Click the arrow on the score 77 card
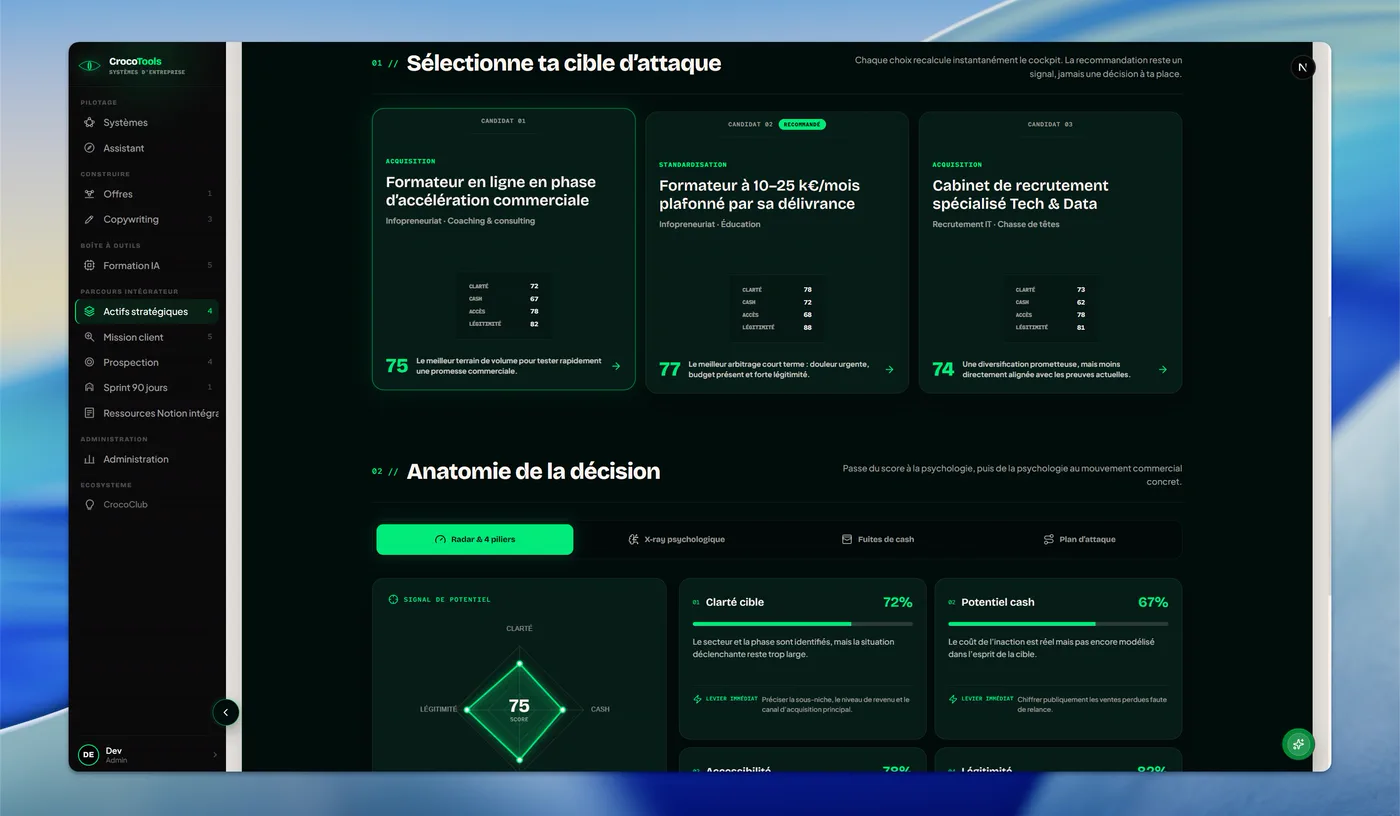Viewport: 1400px width, 816px height. coord(889,369)
